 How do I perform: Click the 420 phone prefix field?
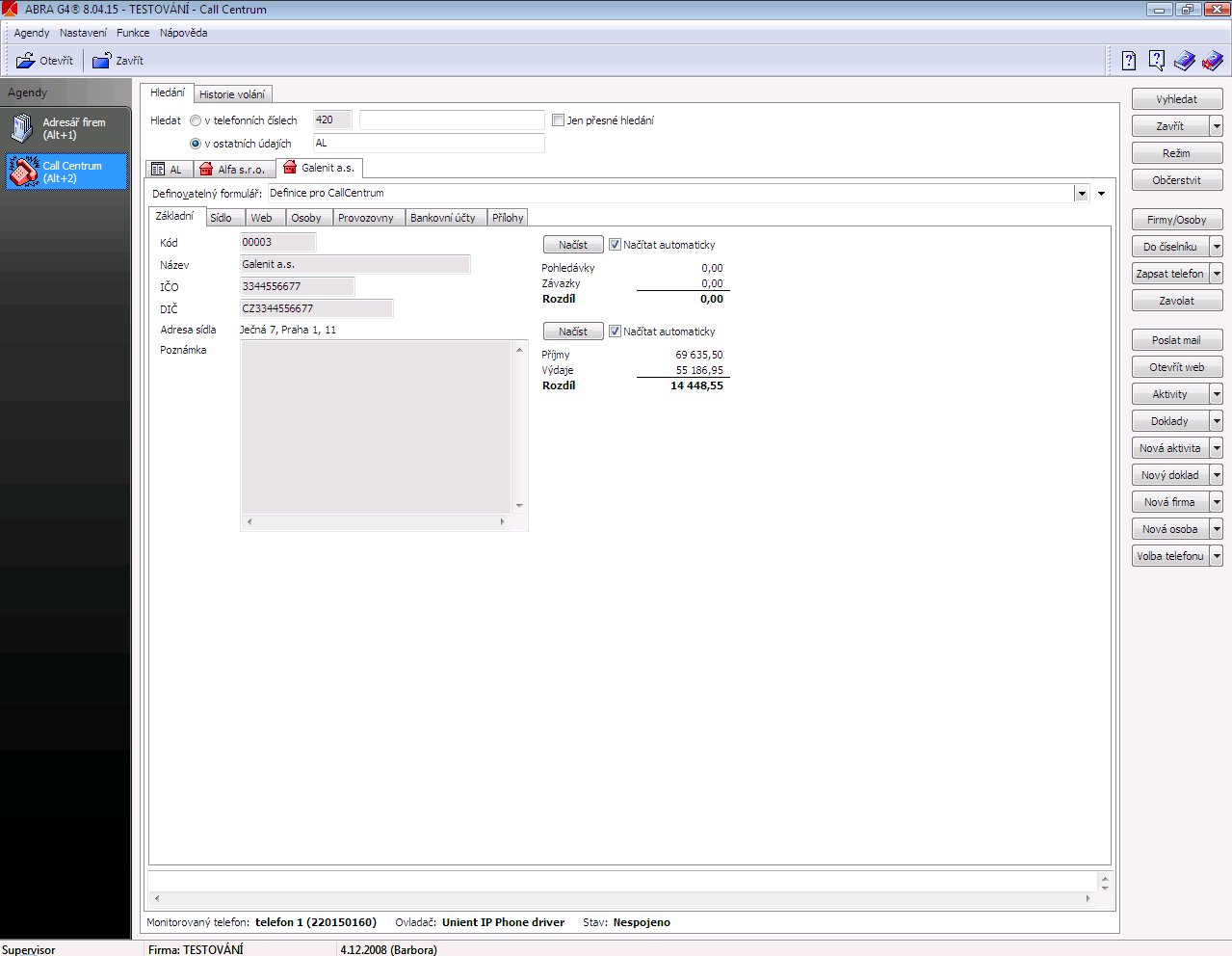point(332,120)
